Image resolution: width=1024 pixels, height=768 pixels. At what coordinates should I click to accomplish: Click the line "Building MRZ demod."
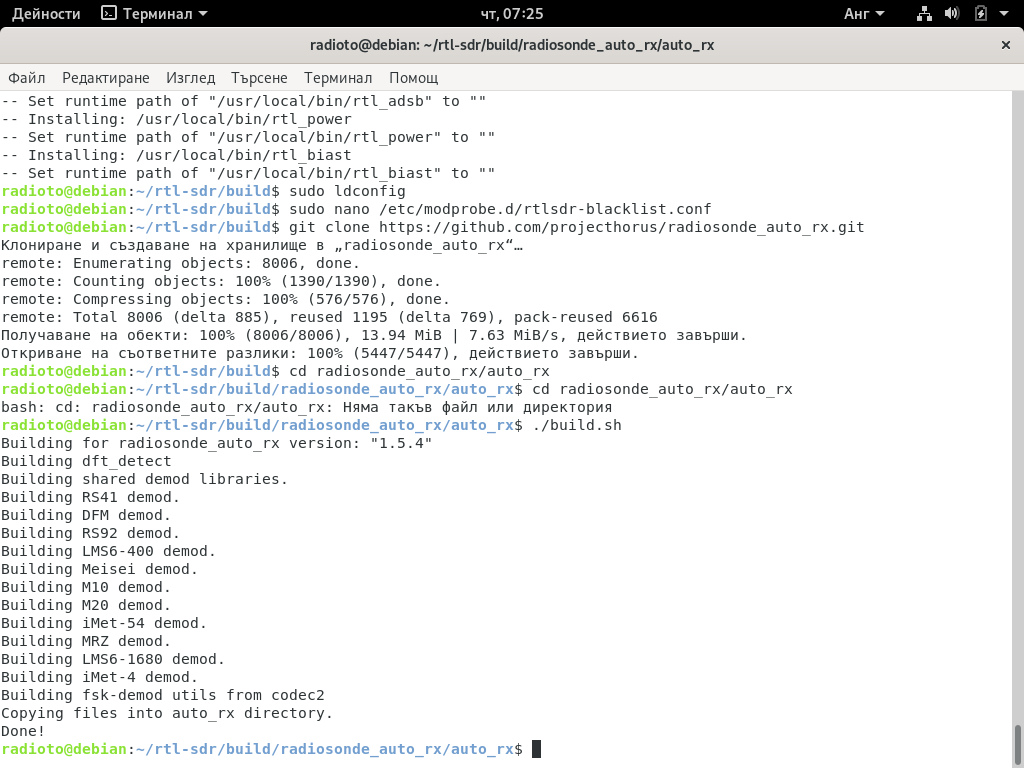86,641
